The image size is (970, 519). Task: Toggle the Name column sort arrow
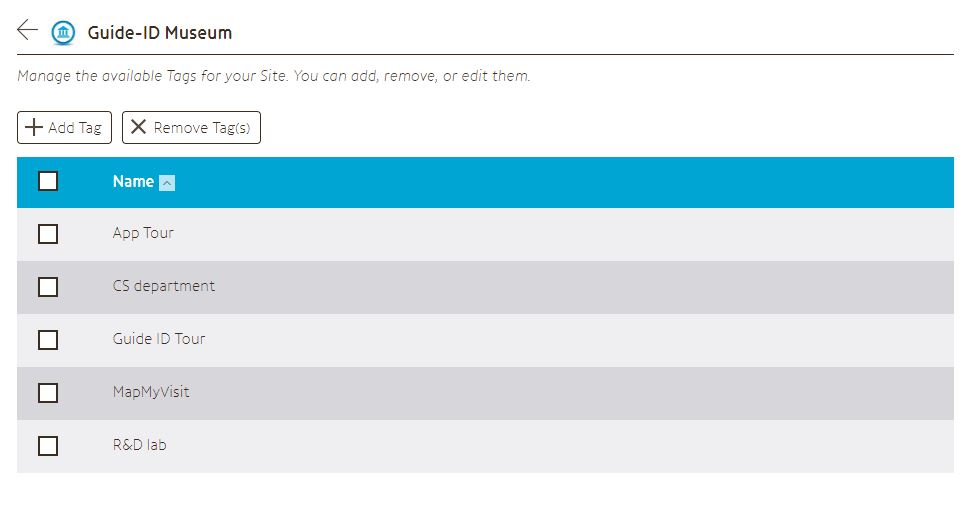tap(167, 183)
